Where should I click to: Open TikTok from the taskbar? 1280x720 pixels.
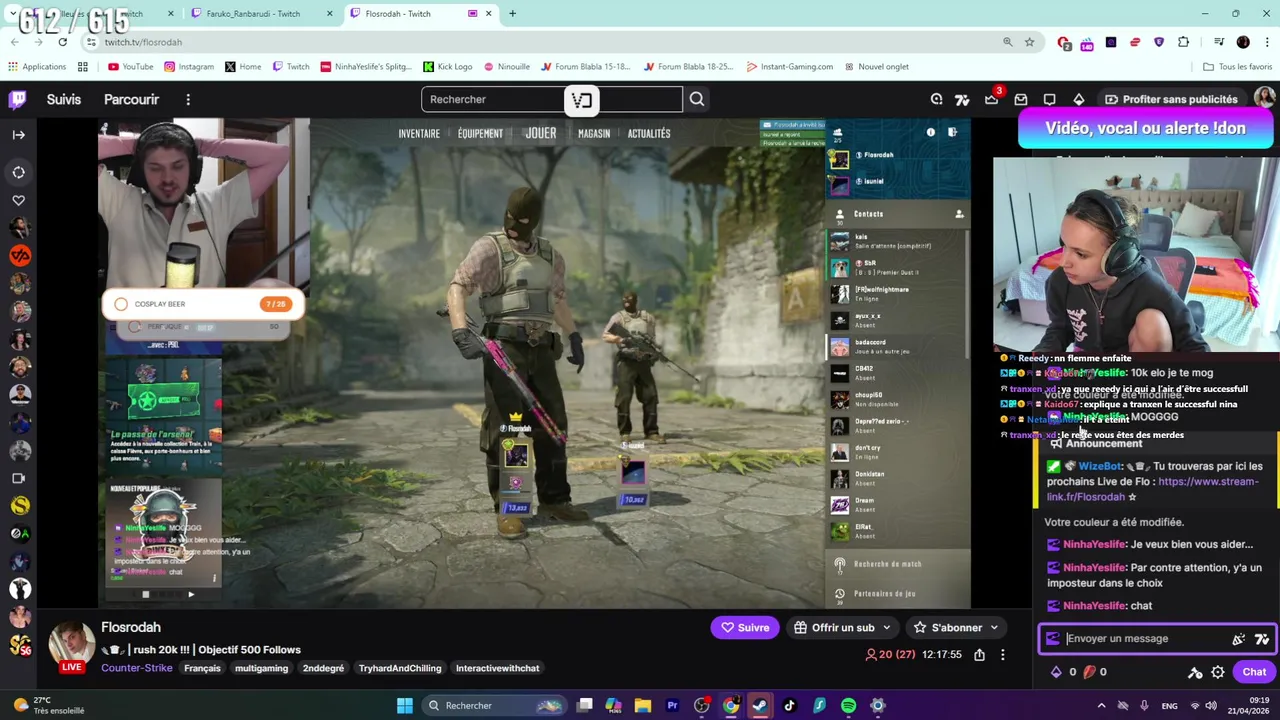[789, 705]
